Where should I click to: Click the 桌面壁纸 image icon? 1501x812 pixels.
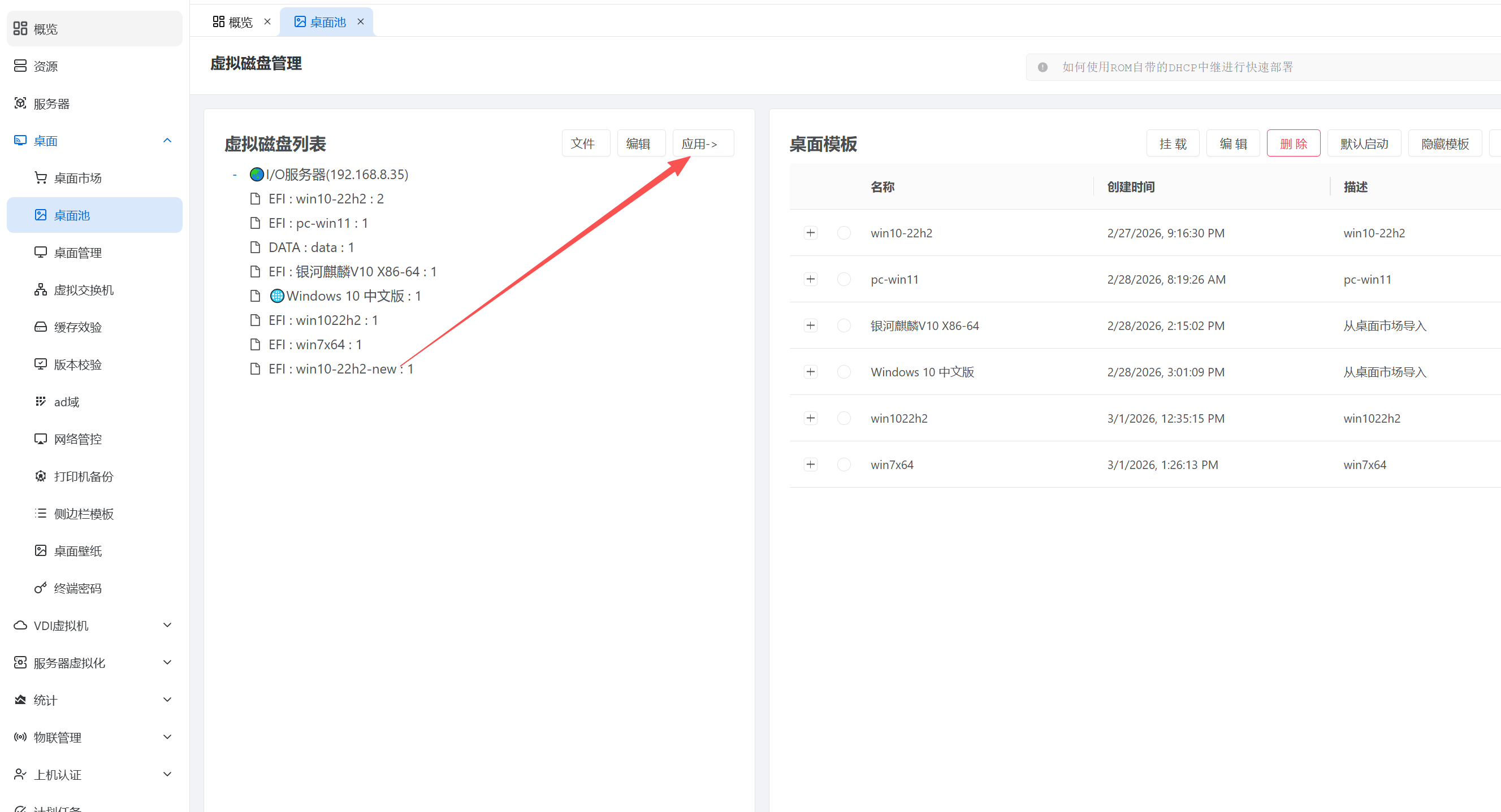(x=40, y=550)
